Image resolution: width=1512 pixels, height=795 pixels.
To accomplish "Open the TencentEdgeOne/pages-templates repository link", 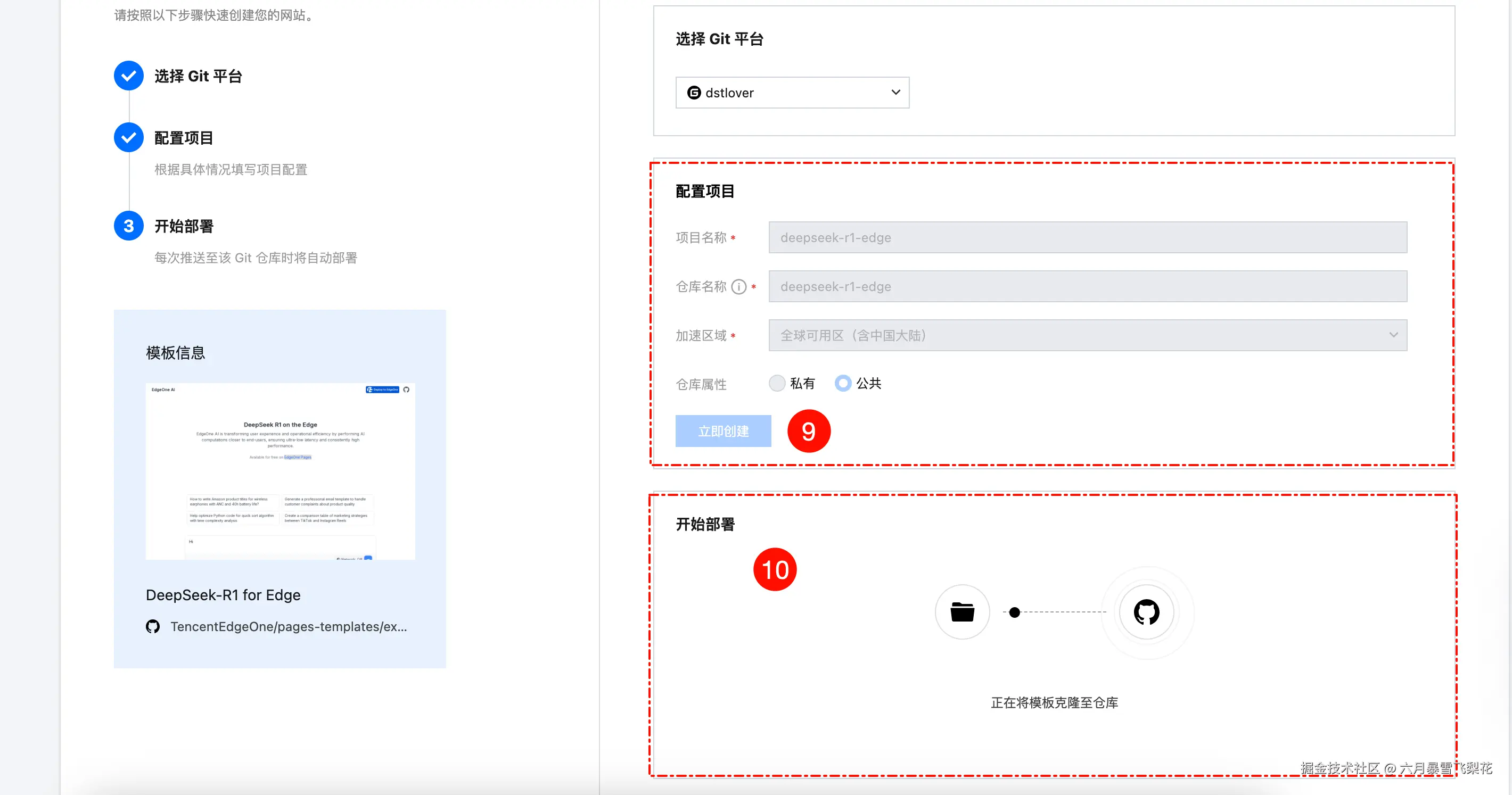I will (288, 627).
